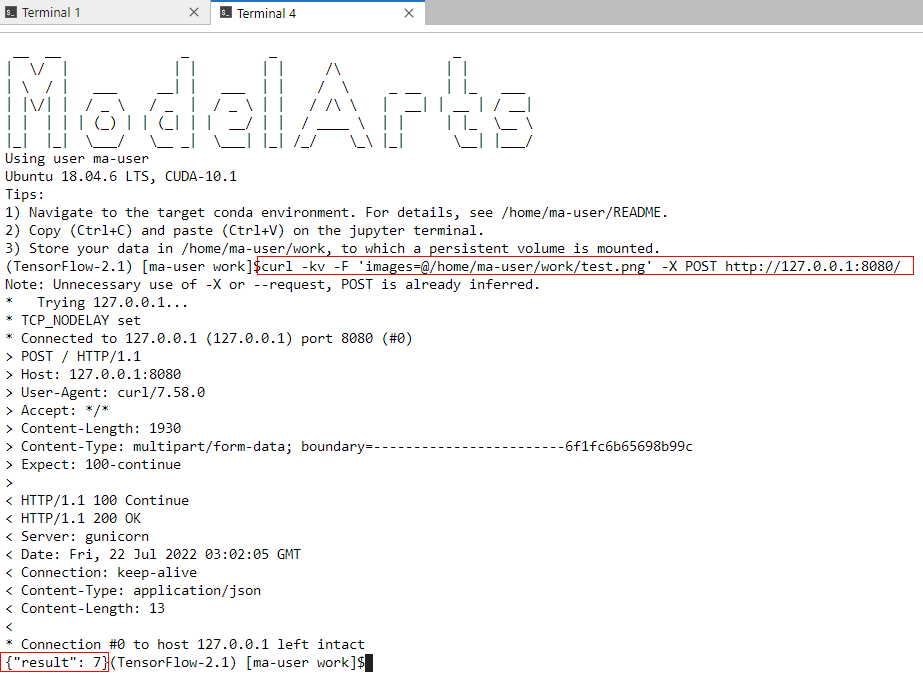Click the Ubuntu 18.04.6 LTS line
Viewport: 923px width, 675px height.
(121, 177)
